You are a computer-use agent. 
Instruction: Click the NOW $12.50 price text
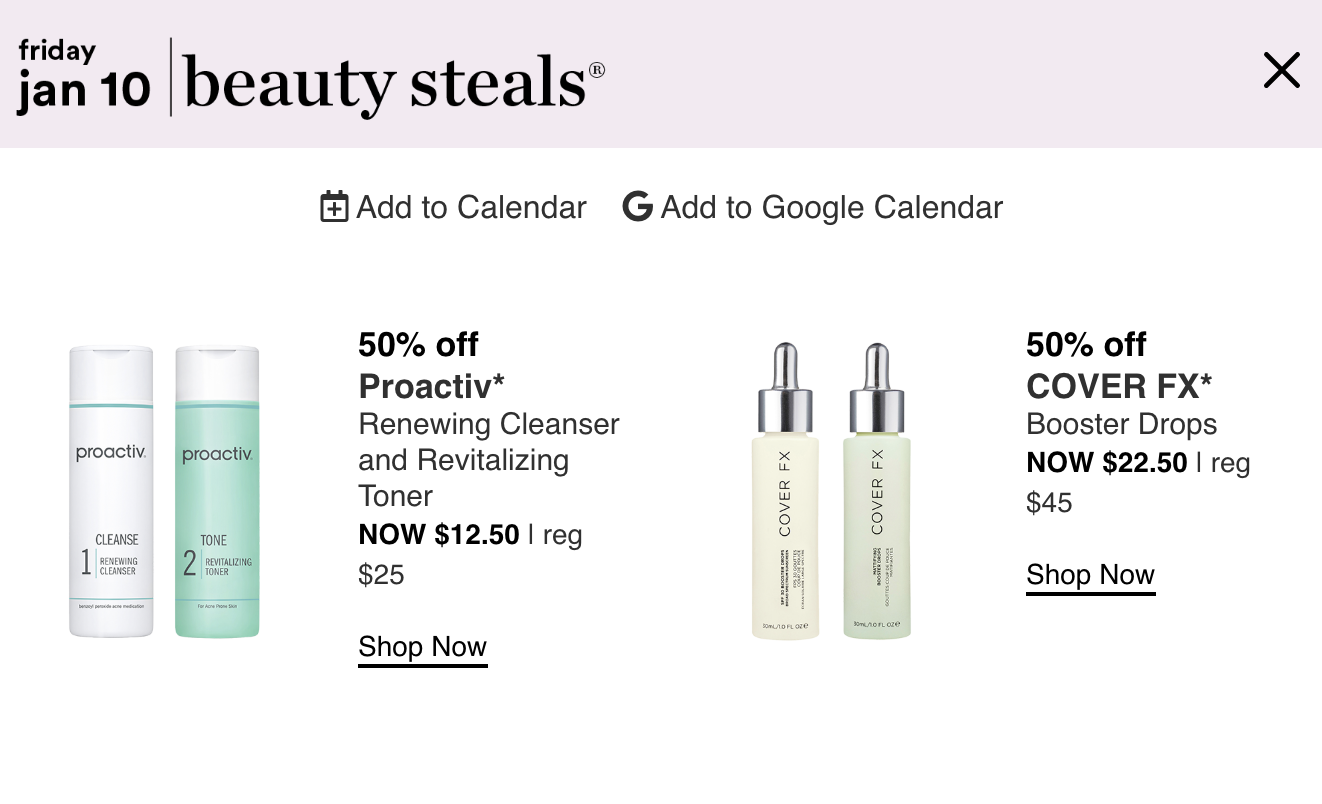point(439,535)
